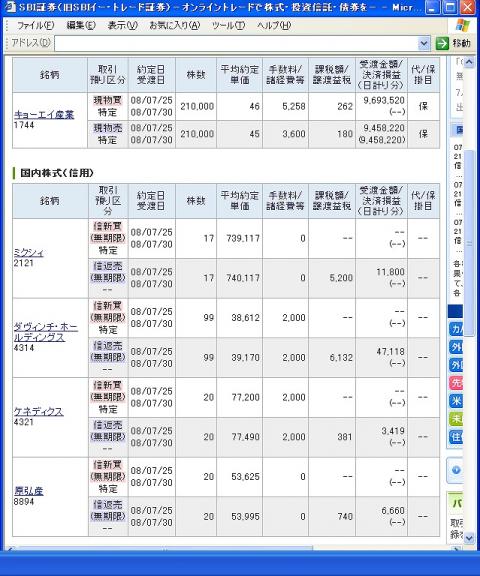480x576 pixels.
Task: Open the ツール(T) menu
Action: 228,25
